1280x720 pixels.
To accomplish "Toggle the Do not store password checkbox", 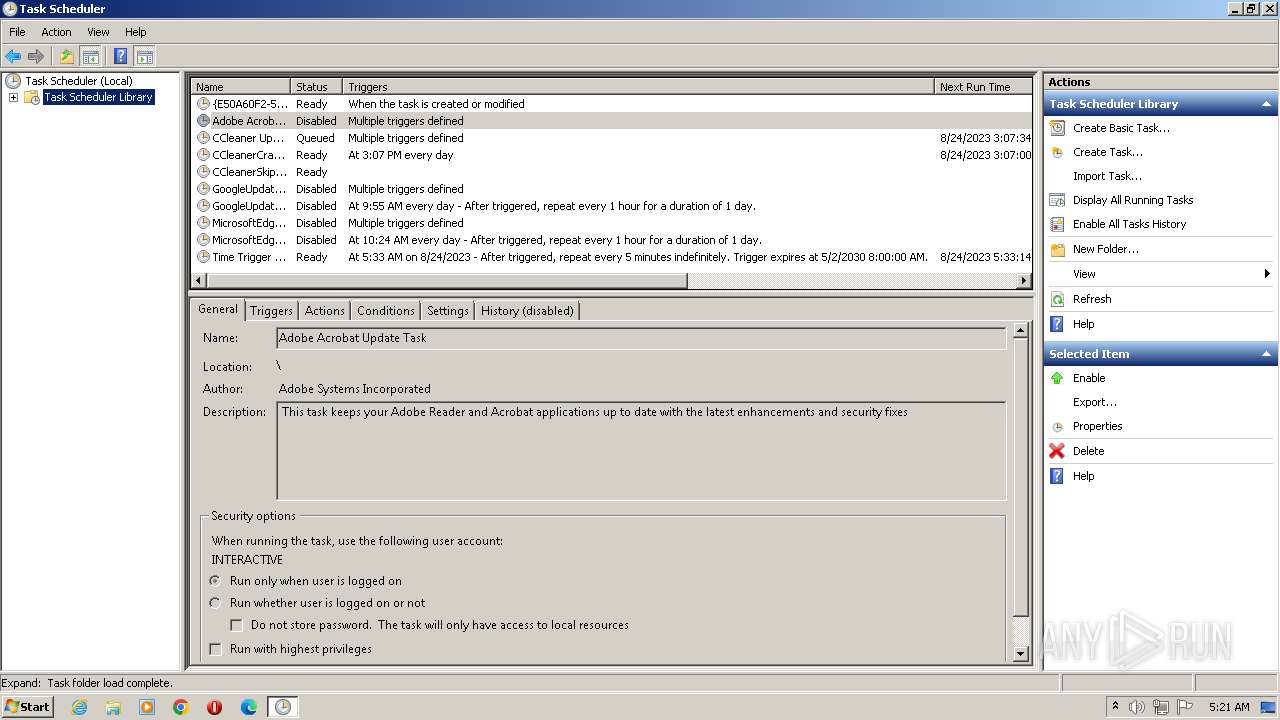I will point(237,625).
